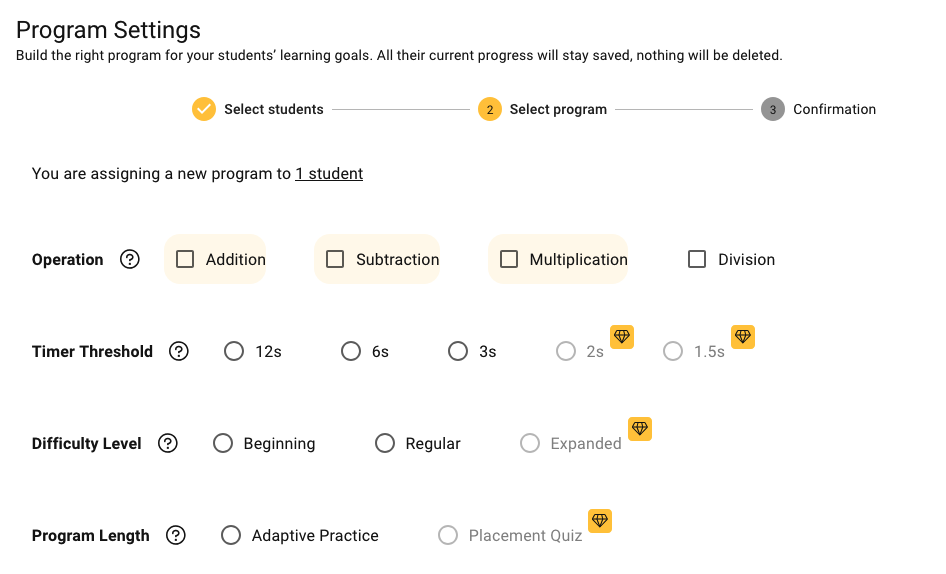This screenshot has width=946, height=574.
Task: Select Adaptive Practice program length
Action: 231,535
